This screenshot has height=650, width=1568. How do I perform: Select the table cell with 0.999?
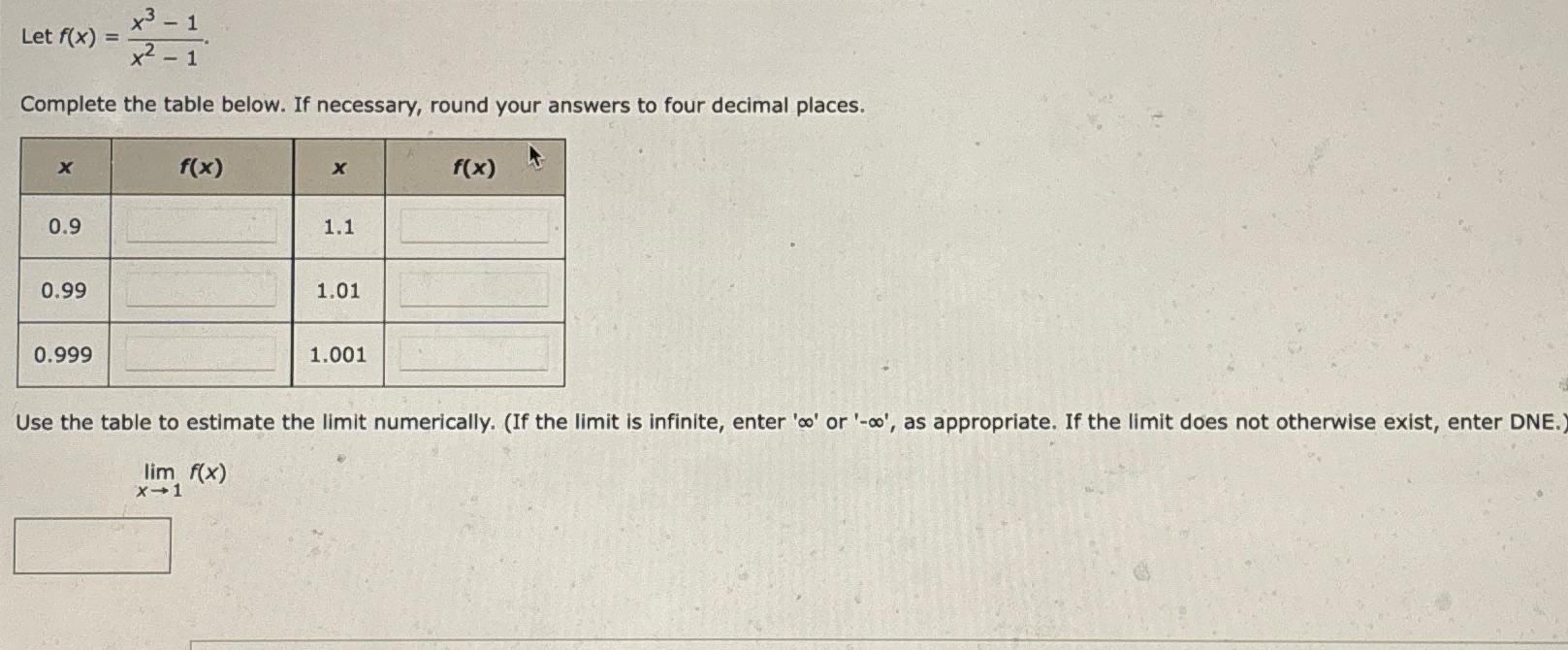(x=64, y=354)
